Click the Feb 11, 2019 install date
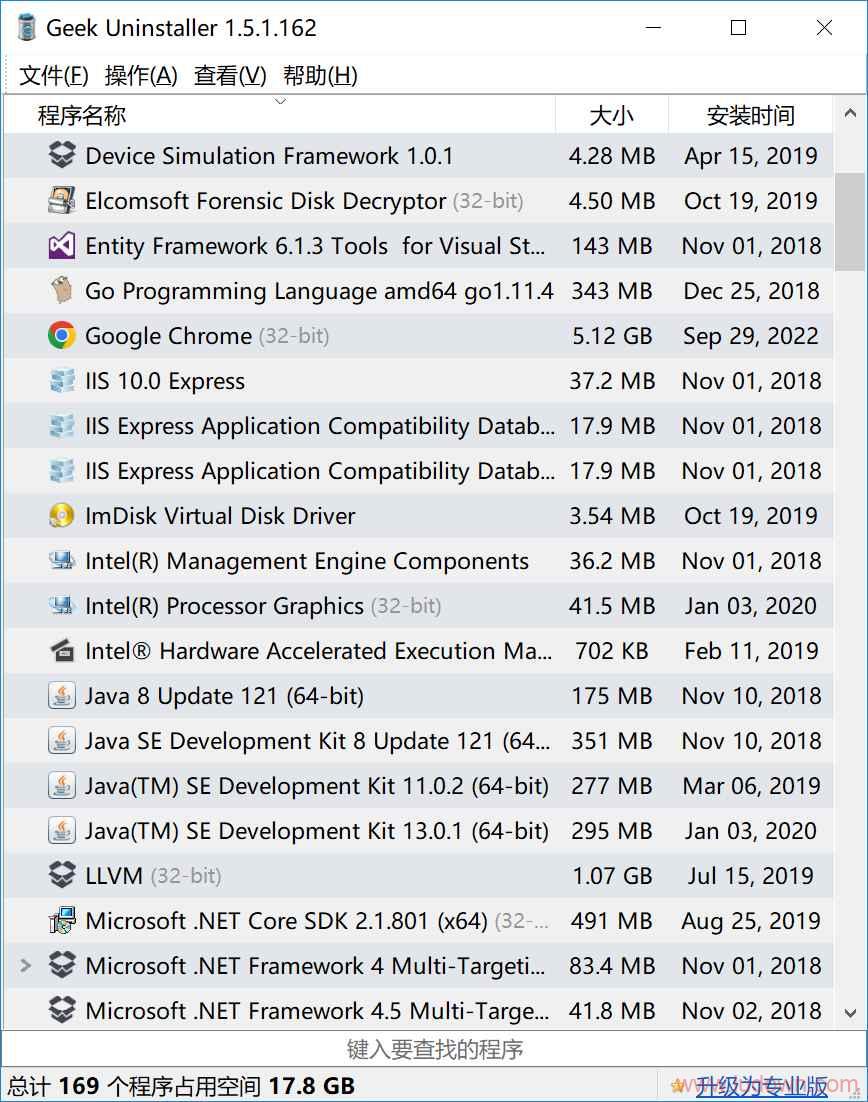The height and width of the screenshot is (1102, 868). pyautogui.click(x=751, y=650)
